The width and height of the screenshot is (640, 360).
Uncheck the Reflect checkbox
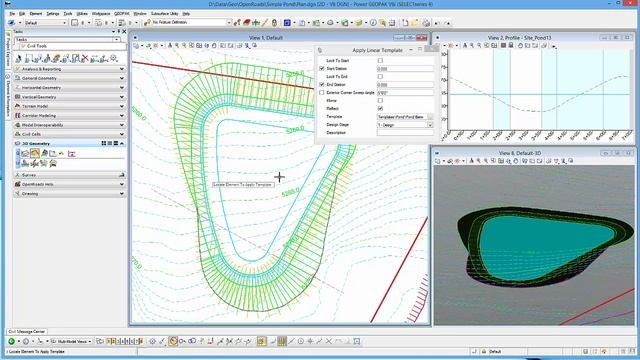[x=380, y=109]
